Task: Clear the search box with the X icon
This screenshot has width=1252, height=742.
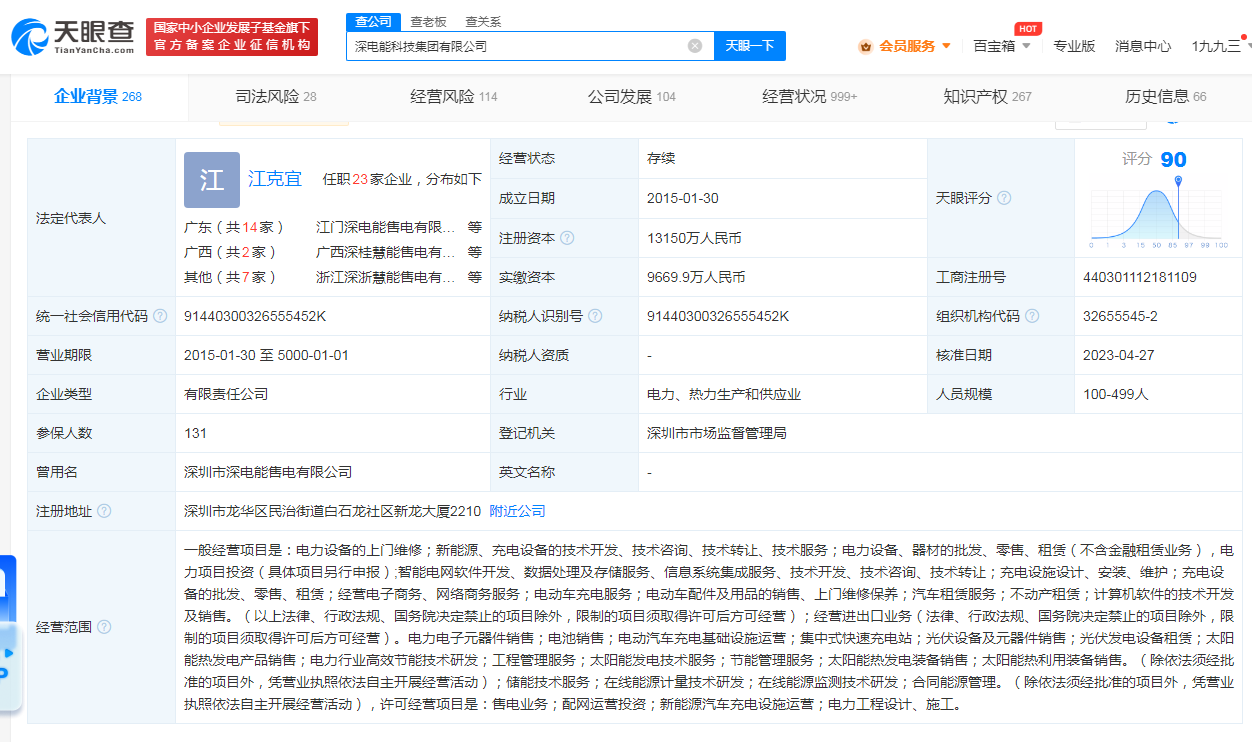Action: 695,46
